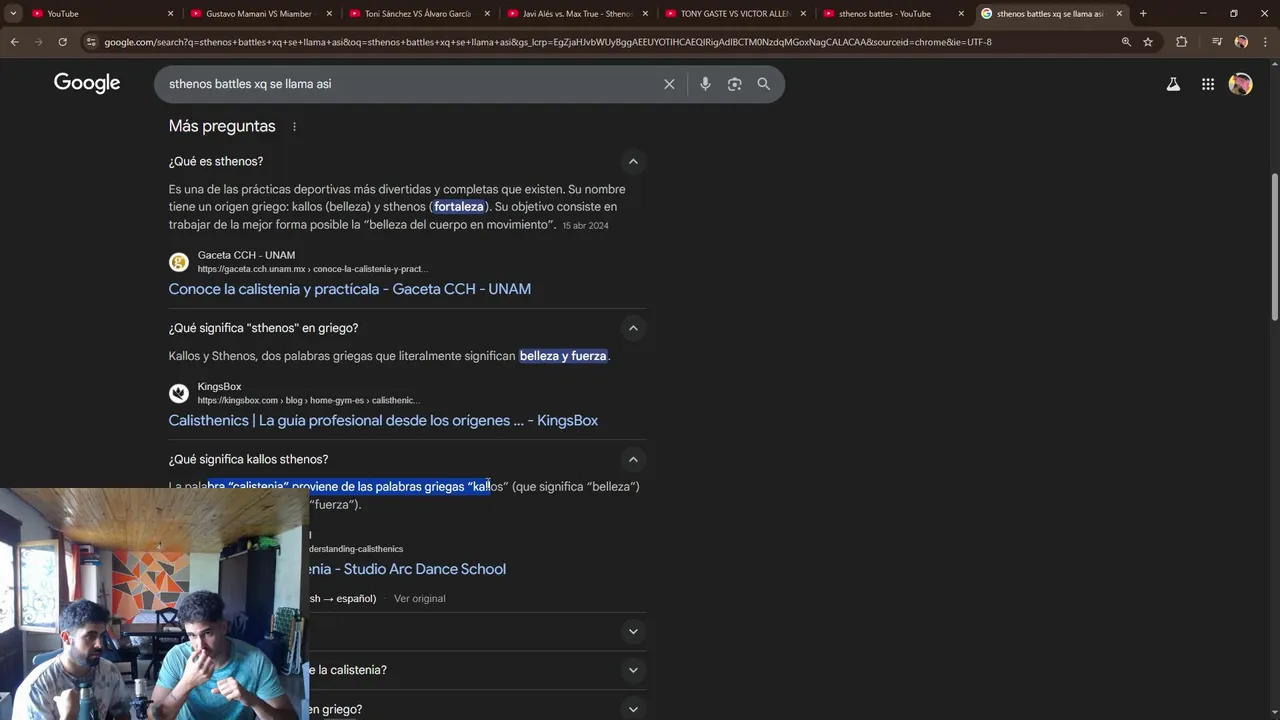
Task: Close the Toni Sánchez VS Álvaro tab
Action: tap(487, 13)
